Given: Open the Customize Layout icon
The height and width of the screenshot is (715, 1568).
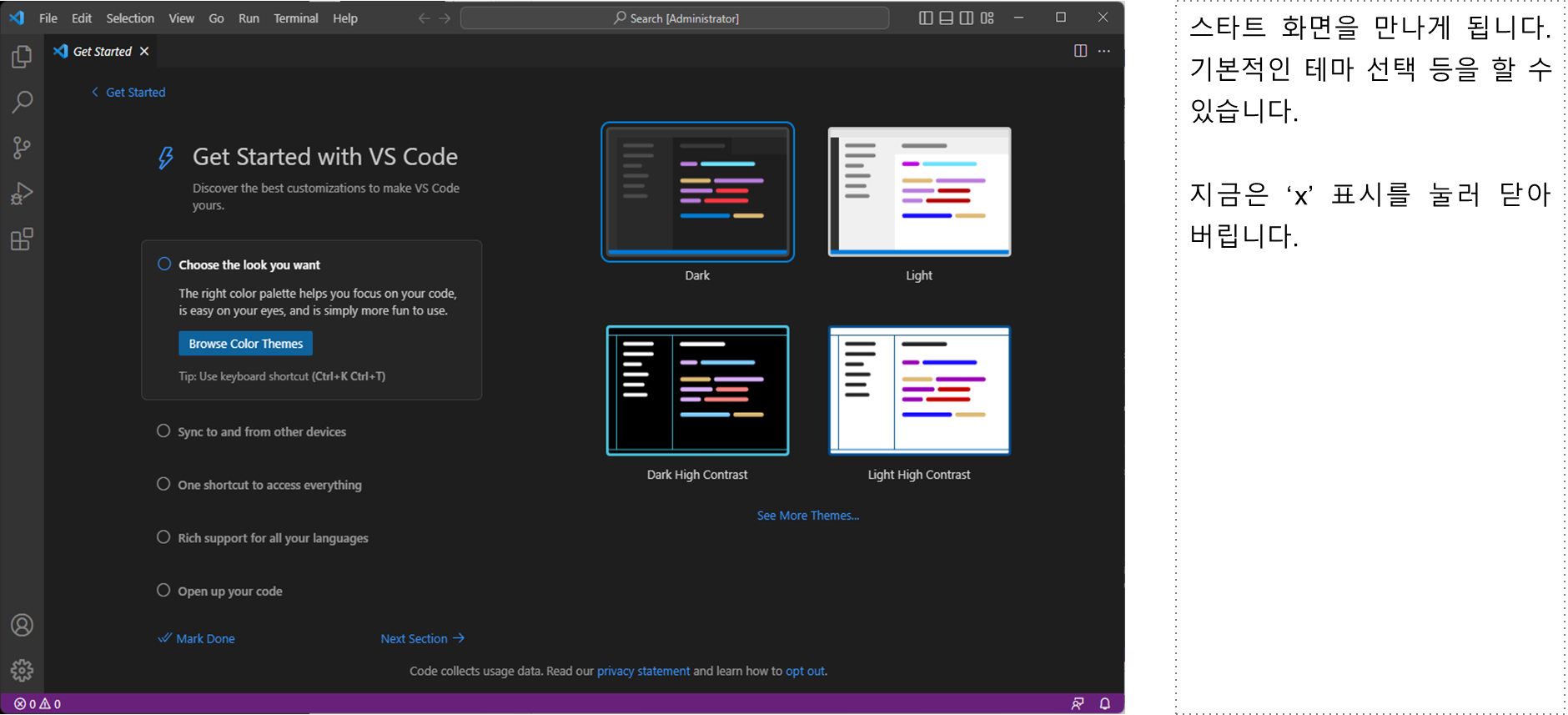Looking at the screenshot, I should click(x=987, y=18).
